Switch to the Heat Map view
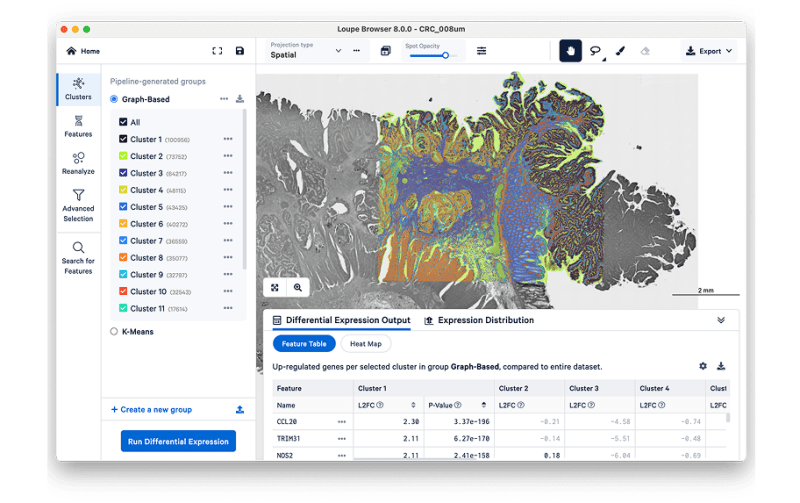800x503 pixels. (366, 343)
